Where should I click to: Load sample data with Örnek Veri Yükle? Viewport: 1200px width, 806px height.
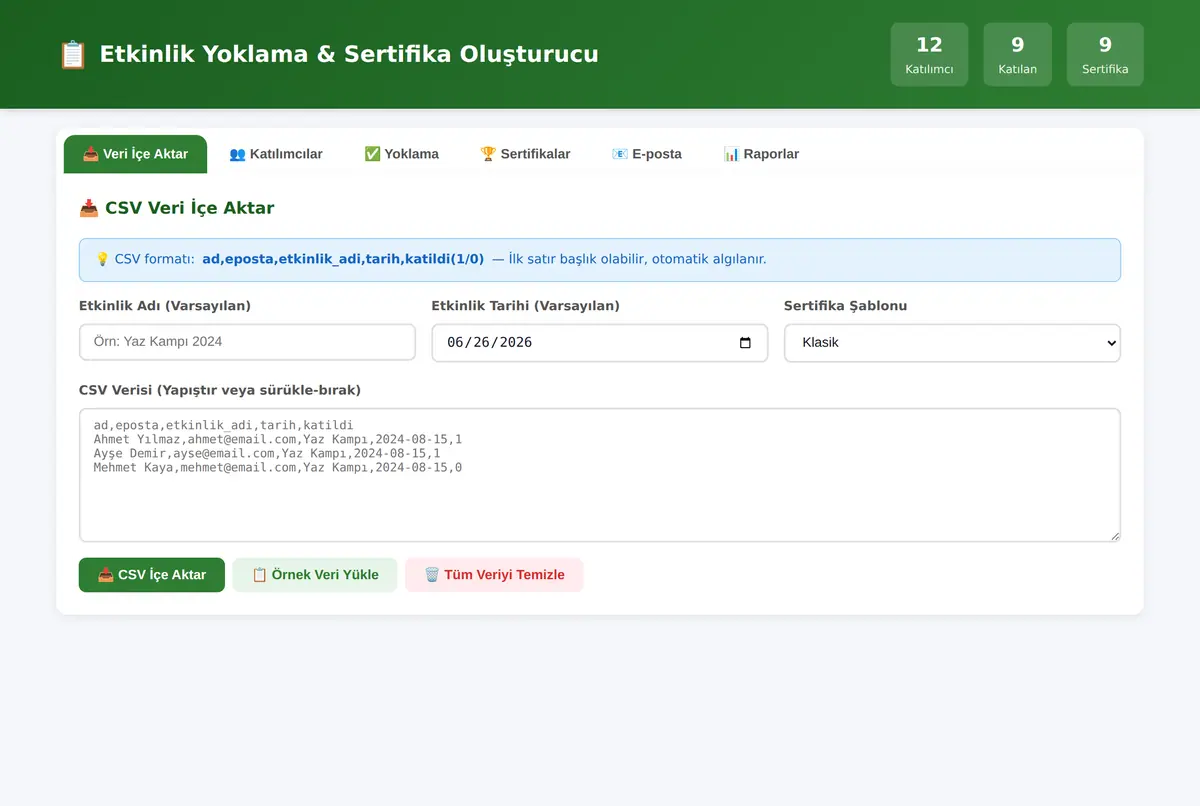click(x=315, y=575)
